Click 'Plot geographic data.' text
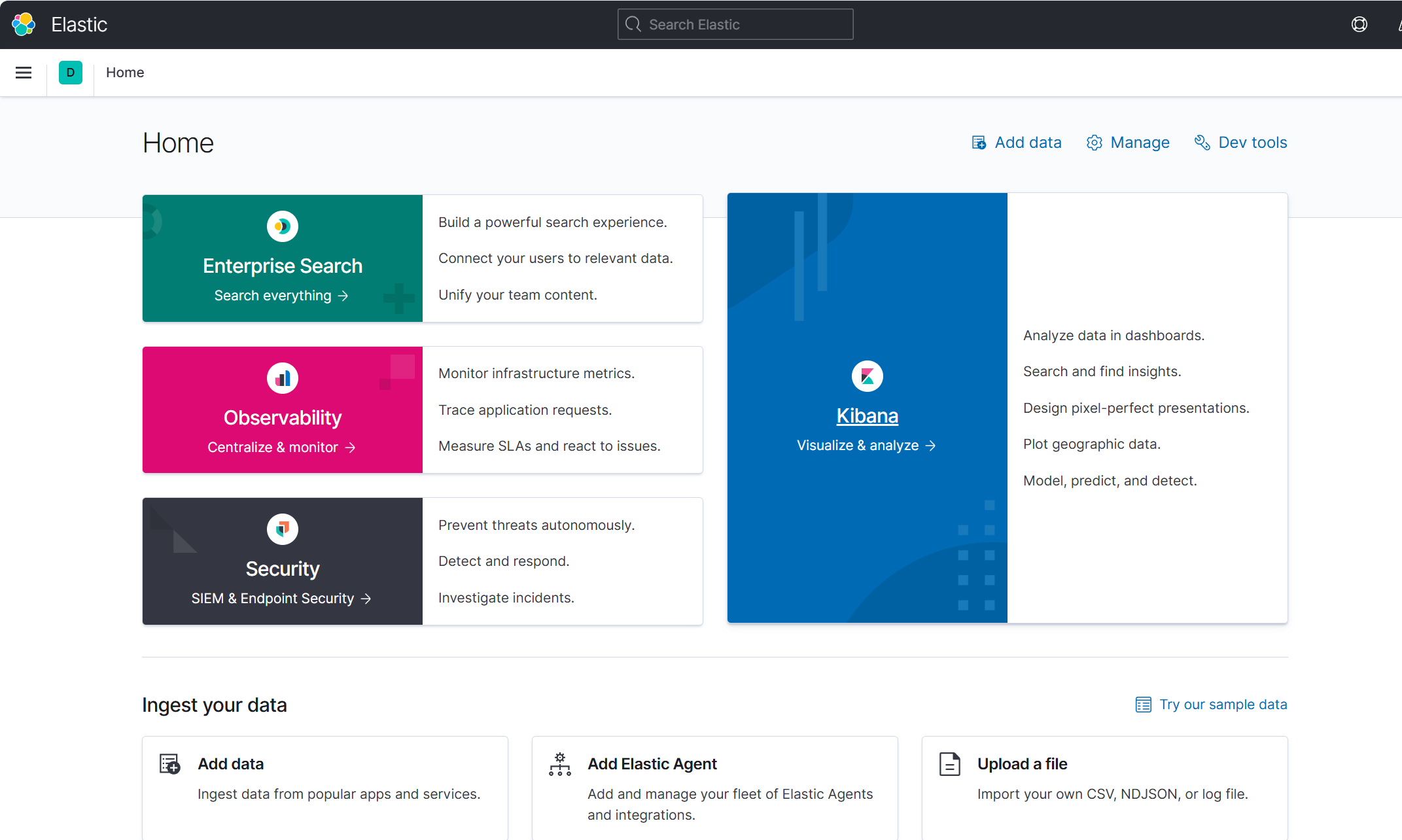Image resolution: width=1402 pixels, height=840 pixels. click(1092, 444)
